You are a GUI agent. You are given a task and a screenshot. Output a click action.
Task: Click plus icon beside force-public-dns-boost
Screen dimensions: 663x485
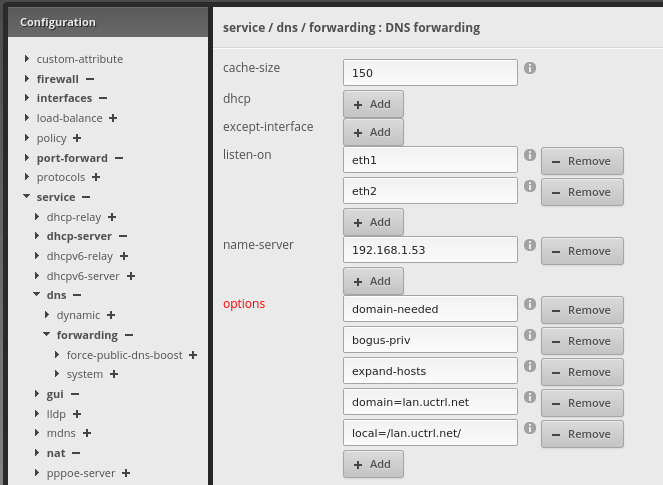(193, 355)
